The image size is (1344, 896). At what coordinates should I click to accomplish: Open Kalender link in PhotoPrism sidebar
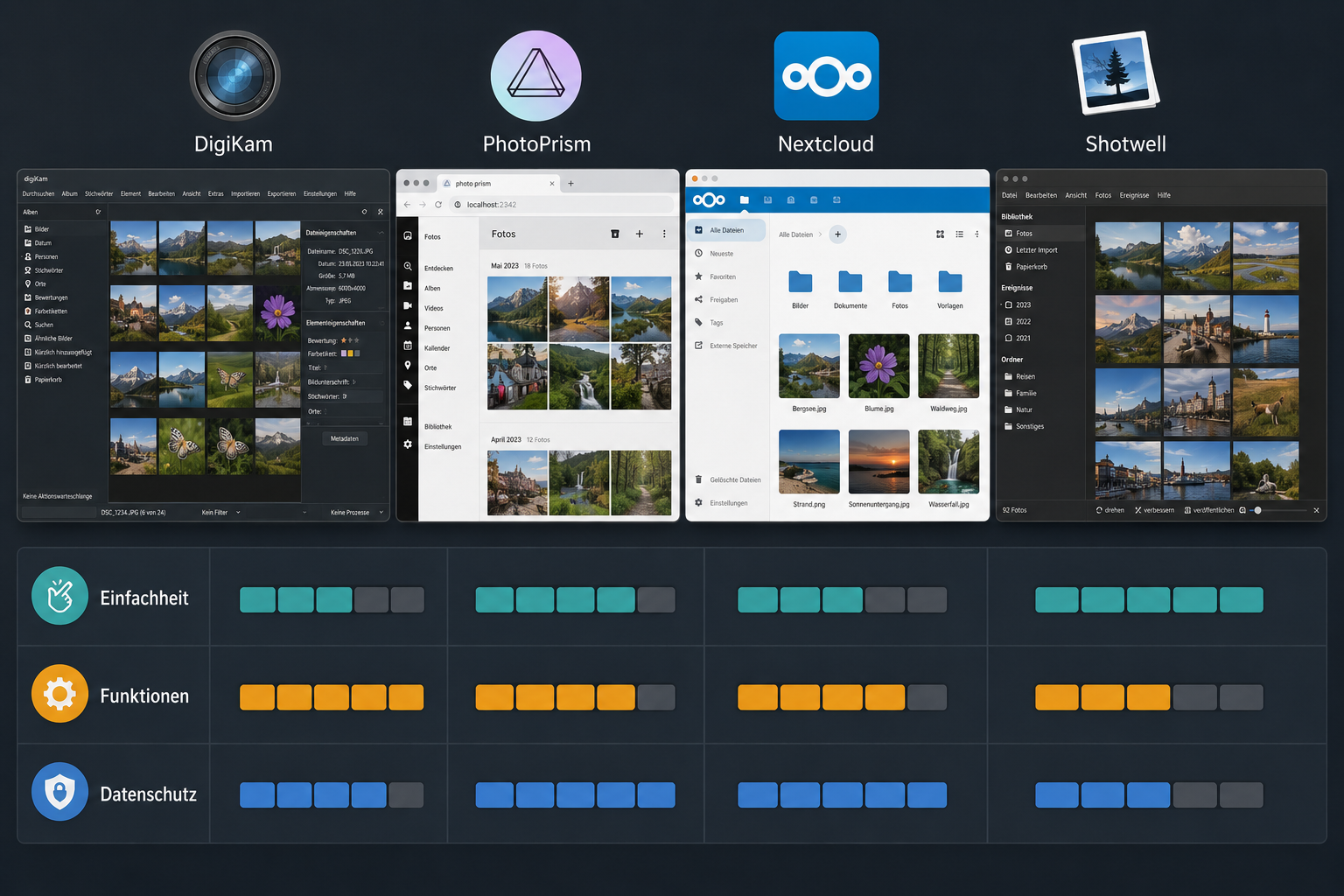point(437,348)
